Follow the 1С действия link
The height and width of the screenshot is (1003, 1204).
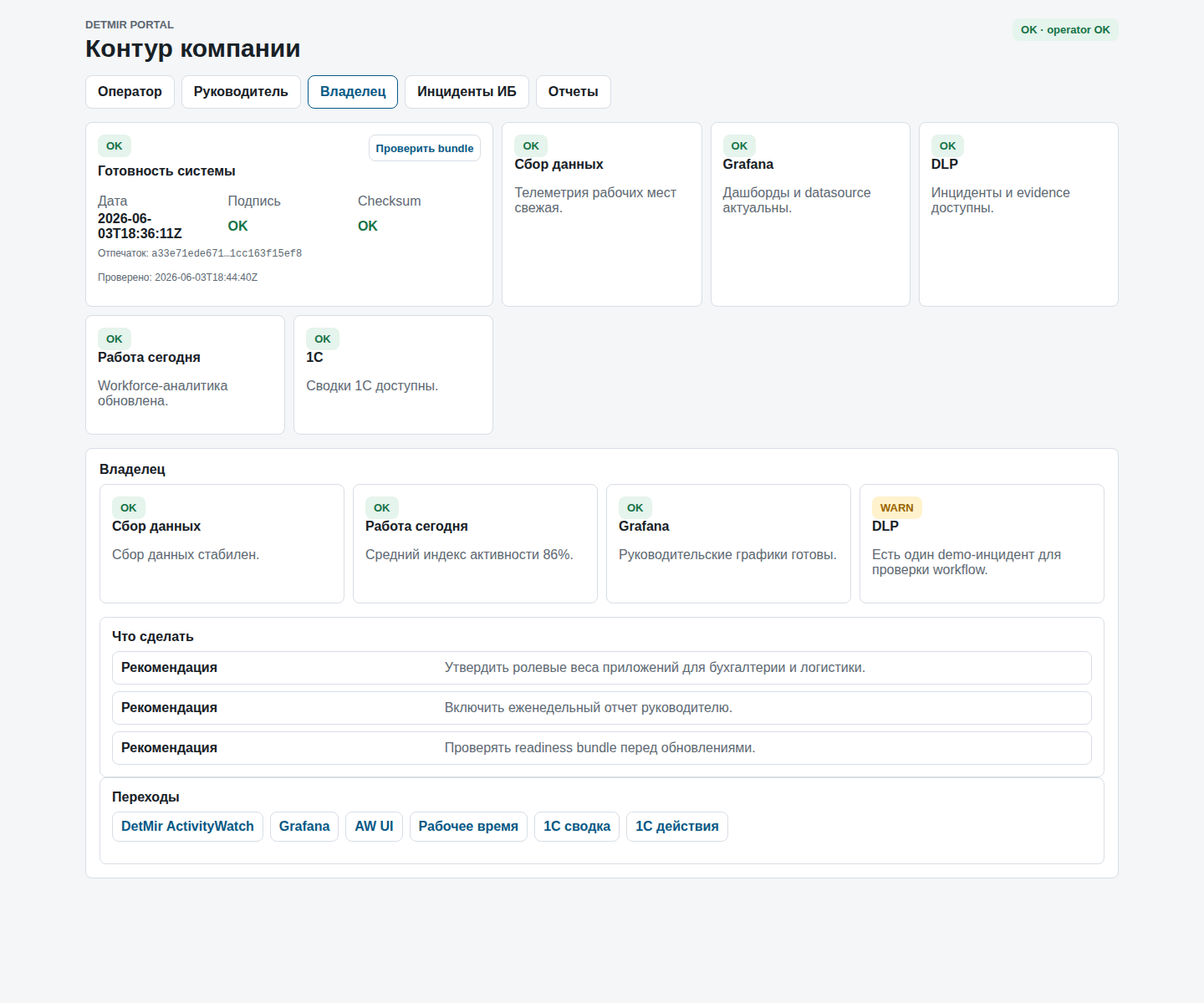pos(677,827)
